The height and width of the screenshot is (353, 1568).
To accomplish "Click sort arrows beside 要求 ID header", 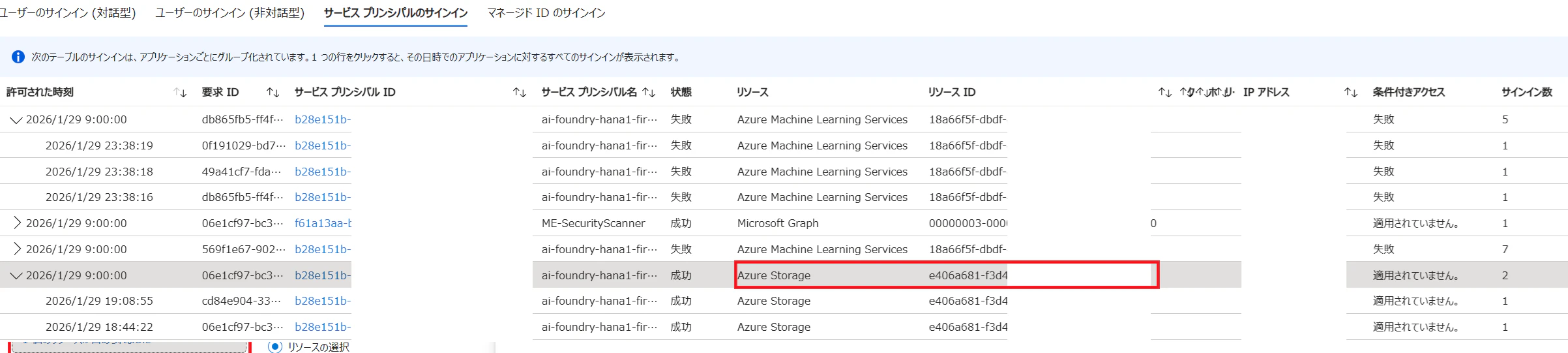I will (273, 93).
